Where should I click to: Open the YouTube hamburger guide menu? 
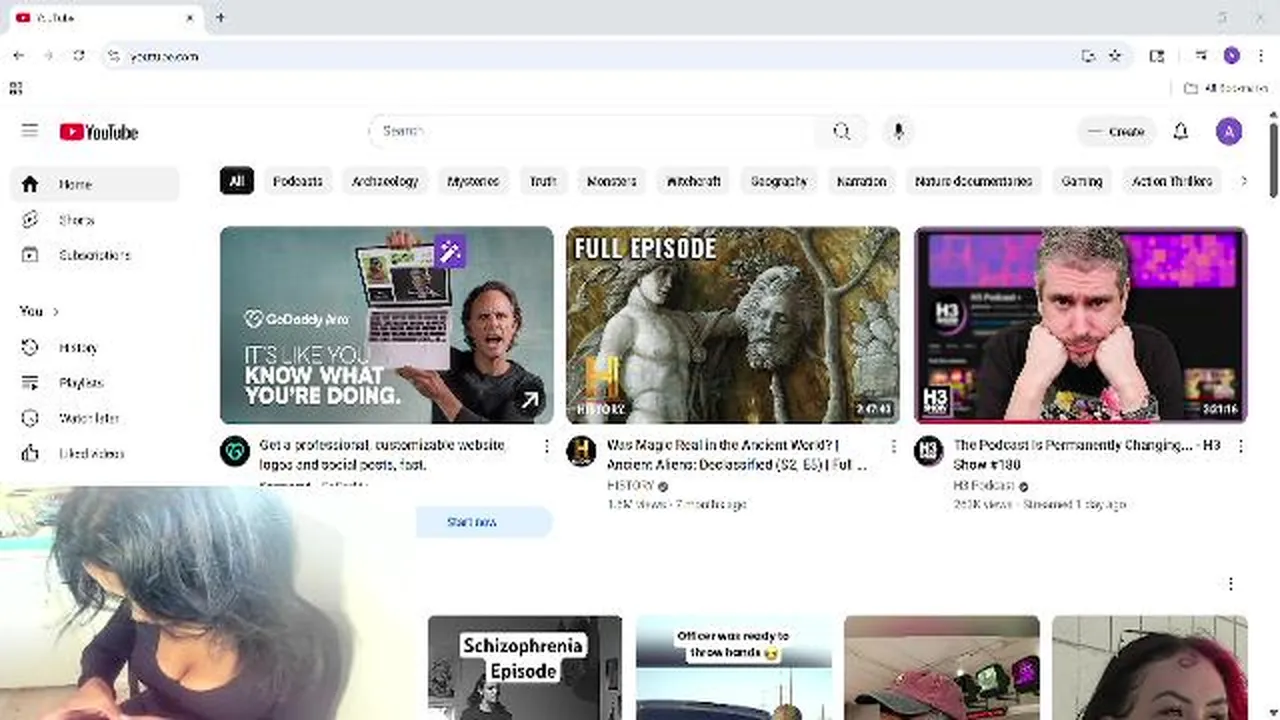[30, 131]
